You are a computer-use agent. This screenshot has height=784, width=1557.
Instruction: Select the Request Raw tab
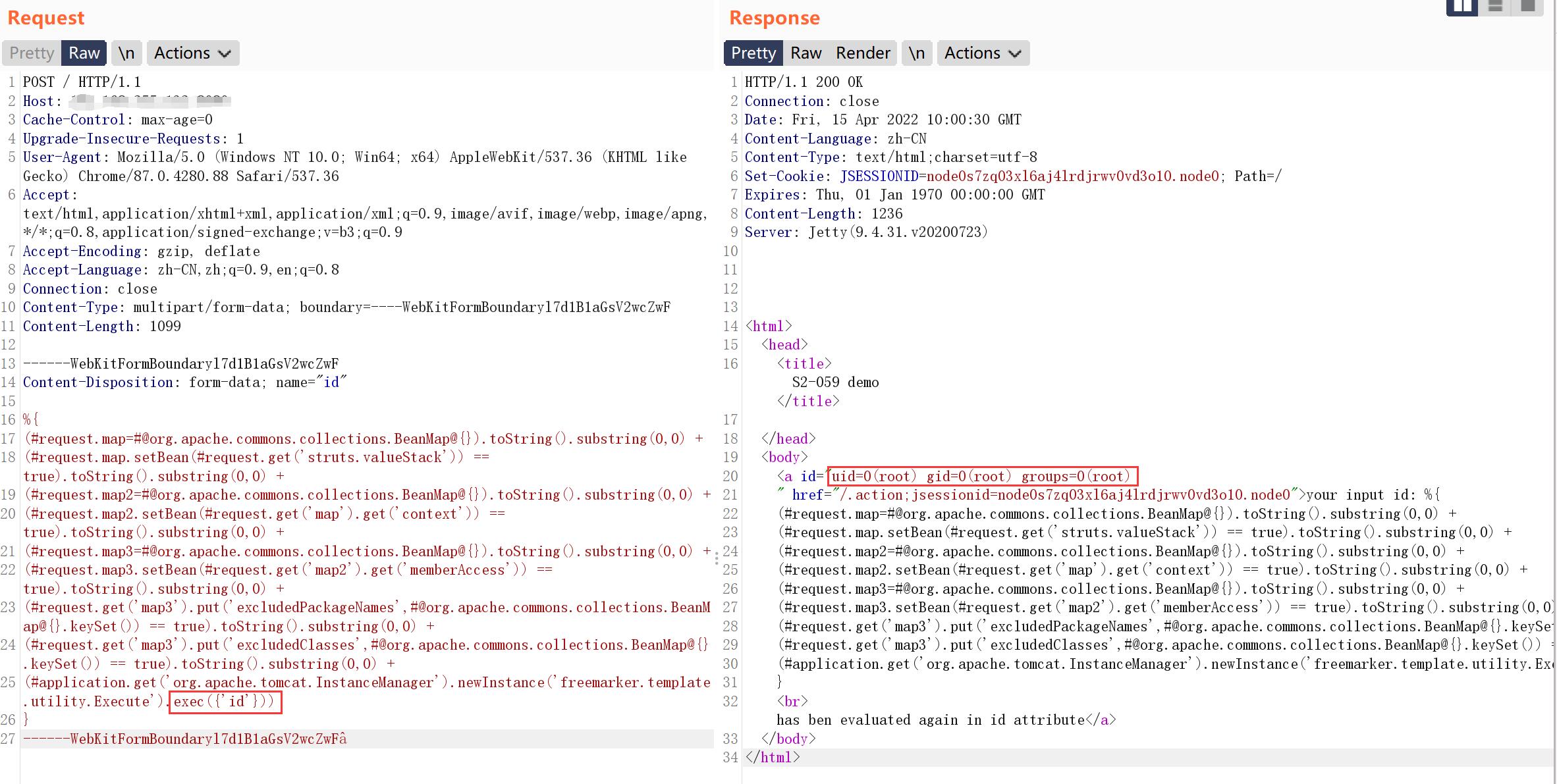[x=84, y=53]
